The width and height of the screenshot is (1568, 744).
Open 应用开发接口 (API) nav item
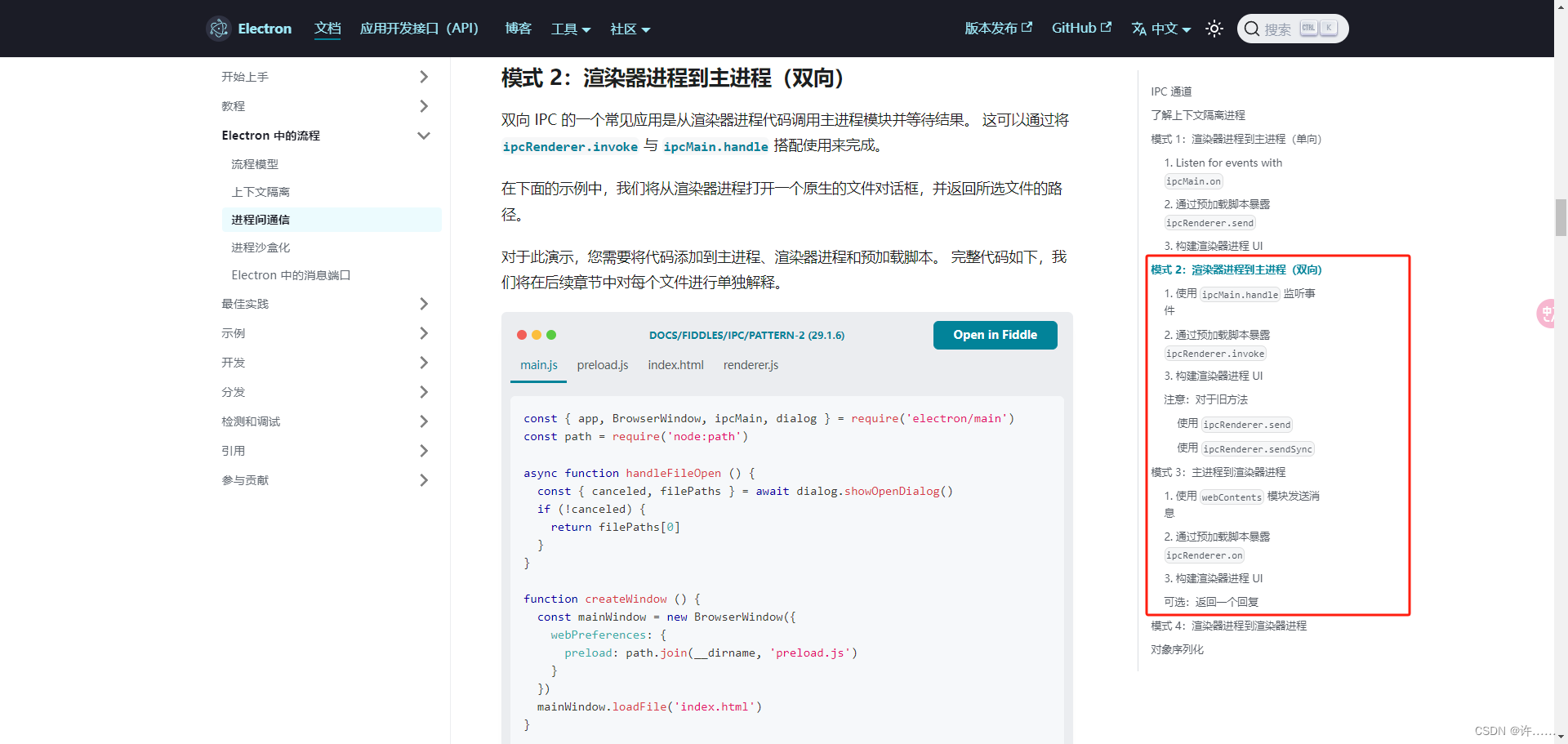[419, 29]
